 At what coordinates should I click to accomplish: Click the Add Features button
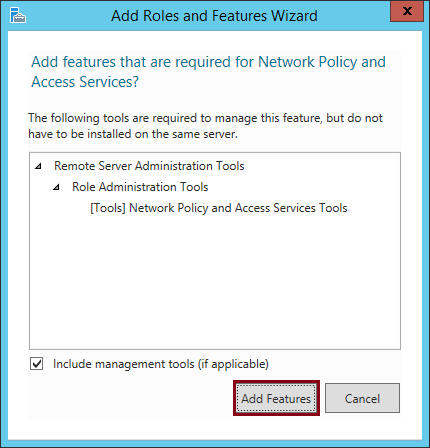[276, 398]
